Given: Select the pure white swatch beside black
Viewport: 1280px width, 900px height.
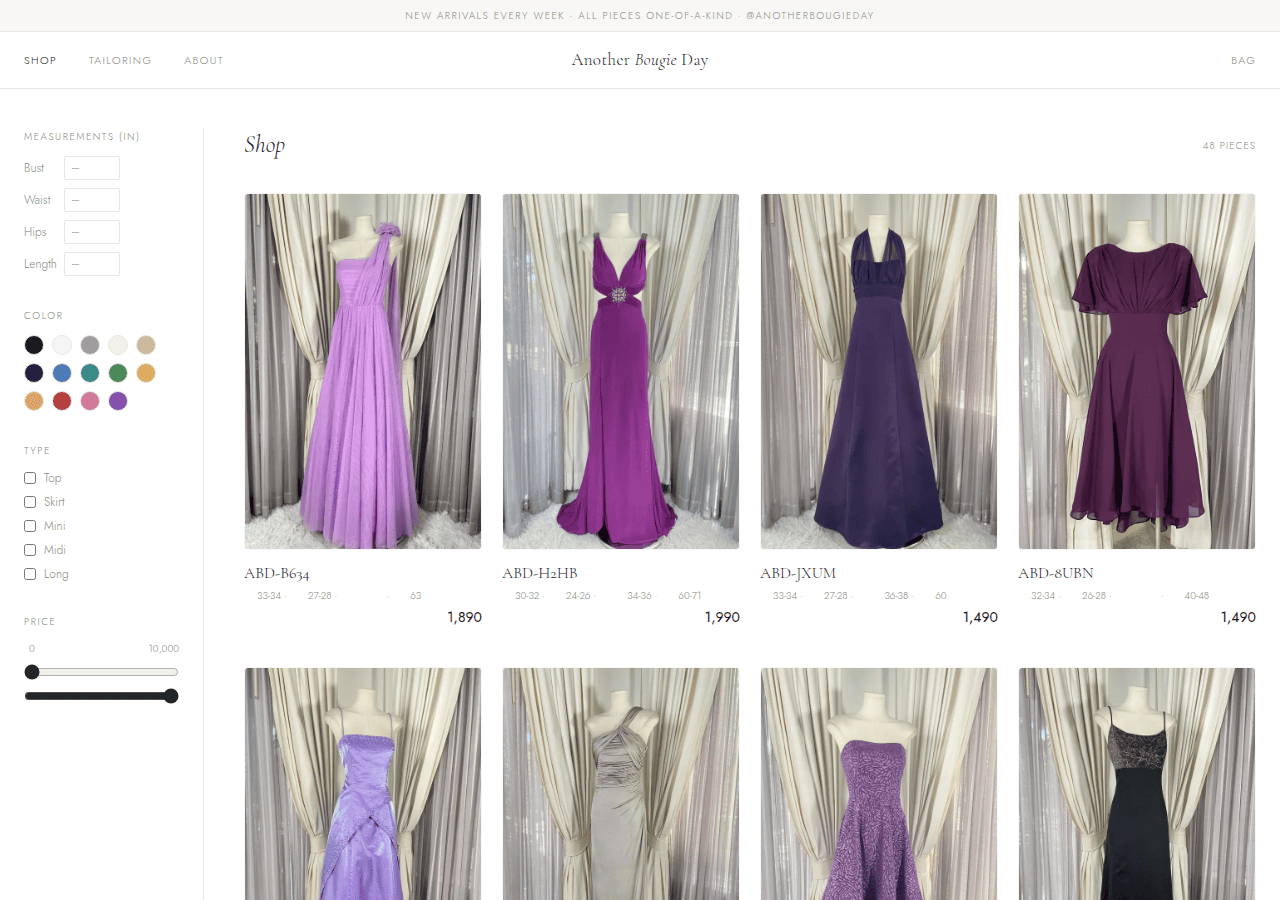Looking at the screenshot, I should click(62, 345).
